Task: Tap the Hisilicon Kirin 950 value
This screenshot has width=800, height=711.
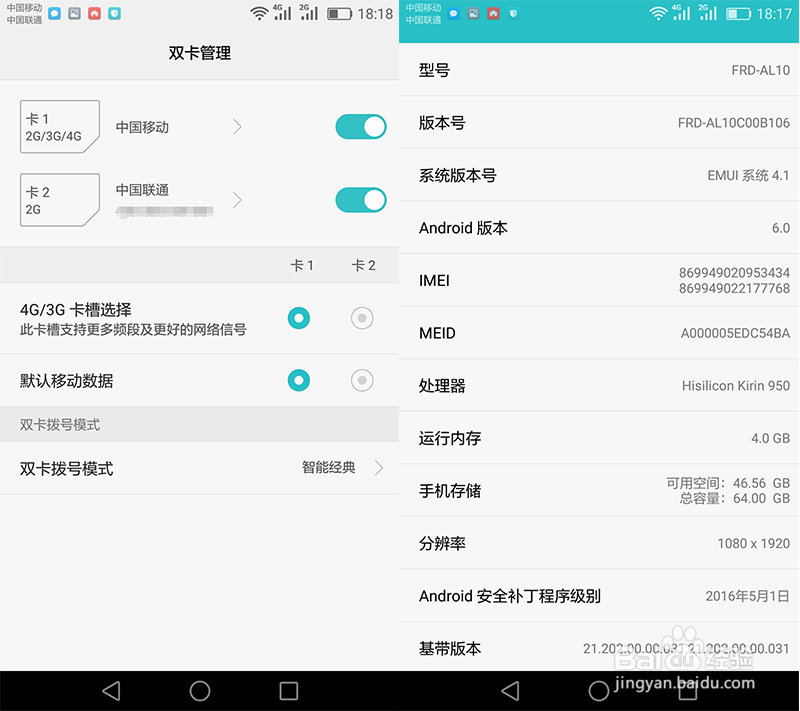Action: point(736,386)
